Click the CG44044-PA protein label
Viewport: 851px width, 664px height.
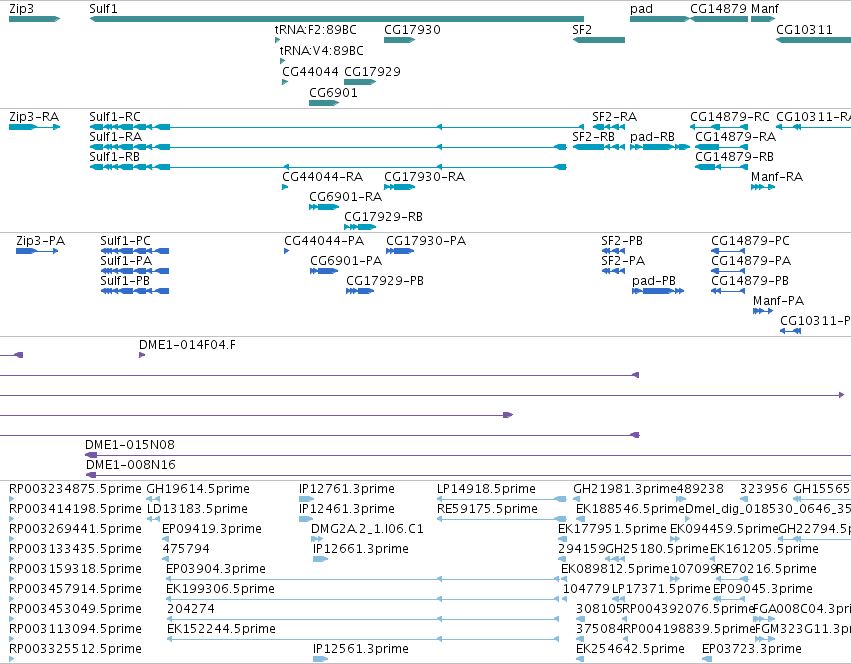[x=324, y=241]
